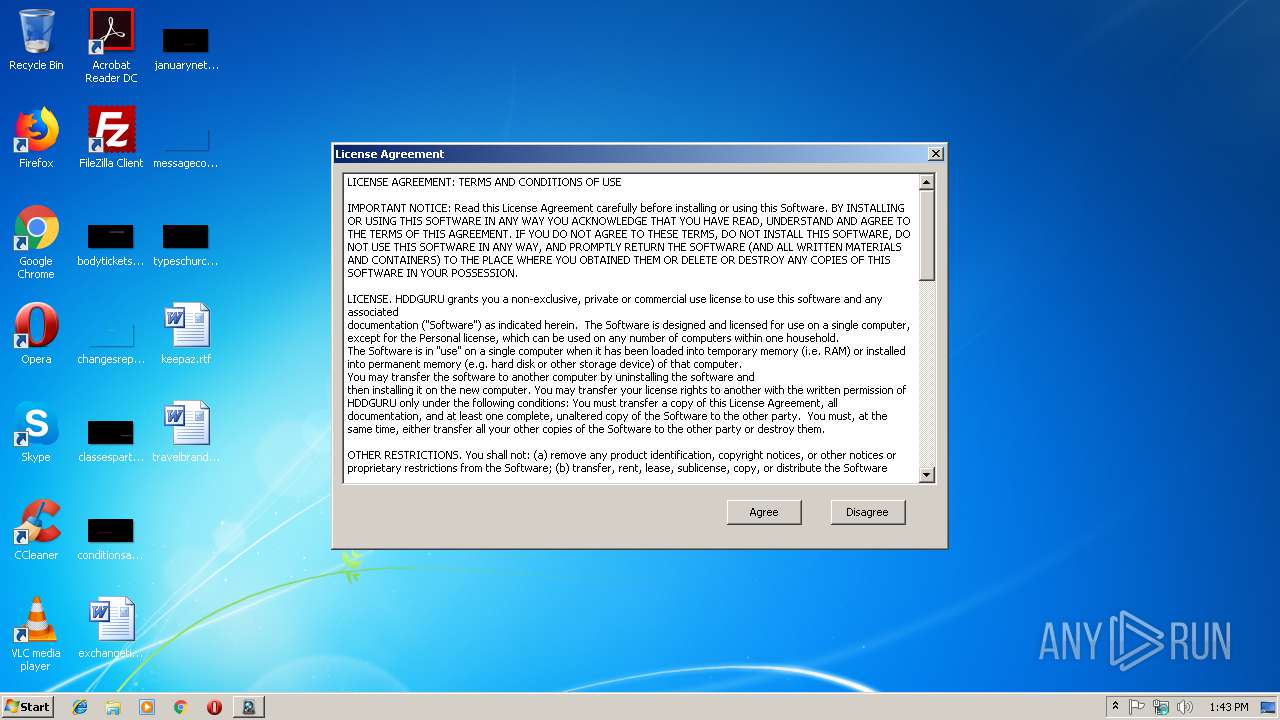The width and height of the screenshot is (1280, 720).
Task: Launch Firefox from the desktop
Action: (x=36, y=138)
